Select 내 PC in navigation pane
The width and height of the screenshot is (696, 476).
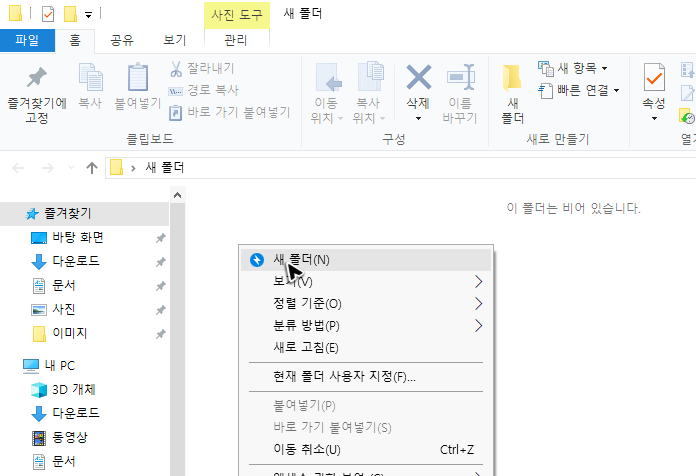[x=60, y=365]
